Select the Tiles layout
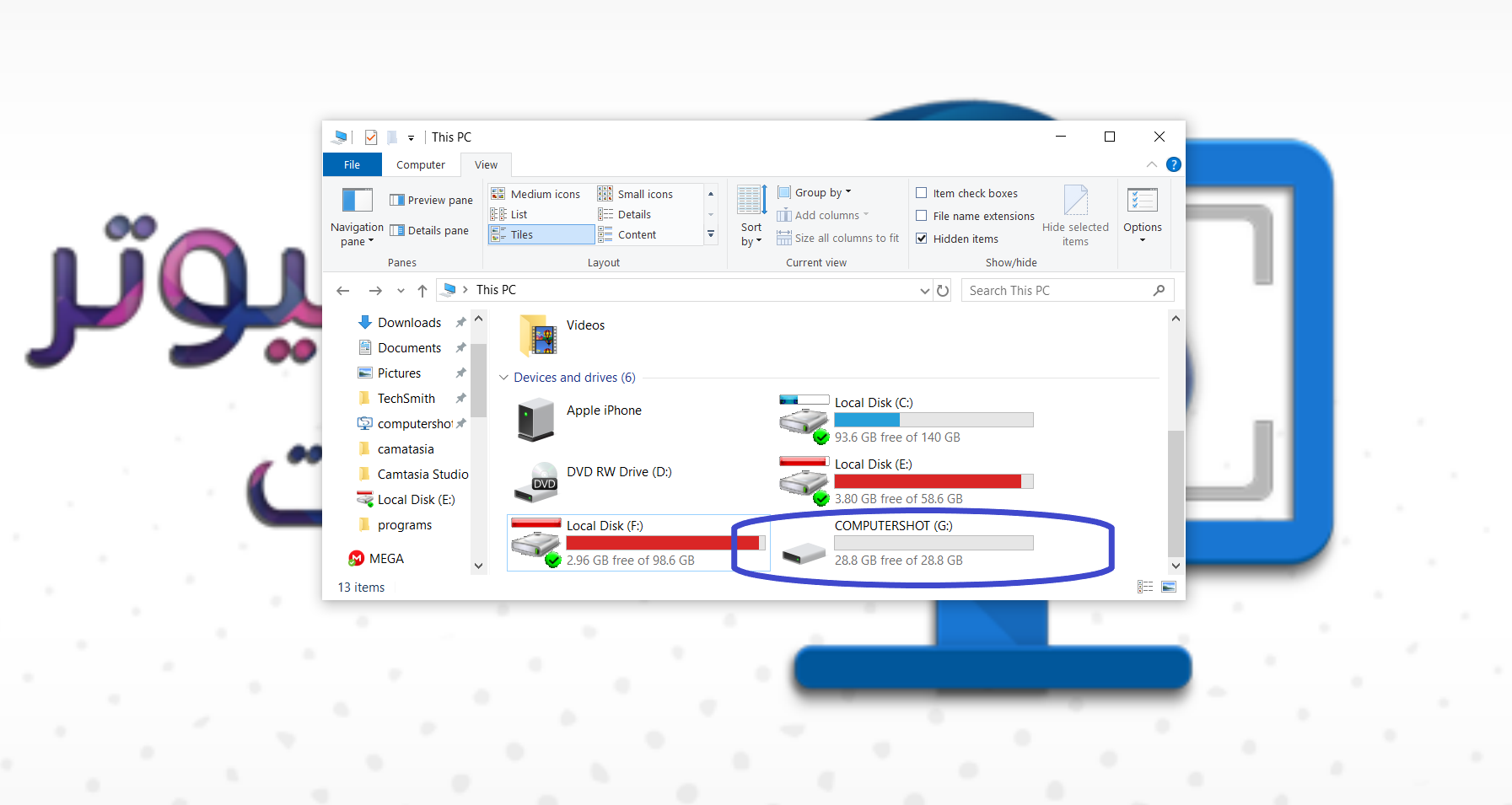The image size is (1512, 805). [x=541, y=234]
